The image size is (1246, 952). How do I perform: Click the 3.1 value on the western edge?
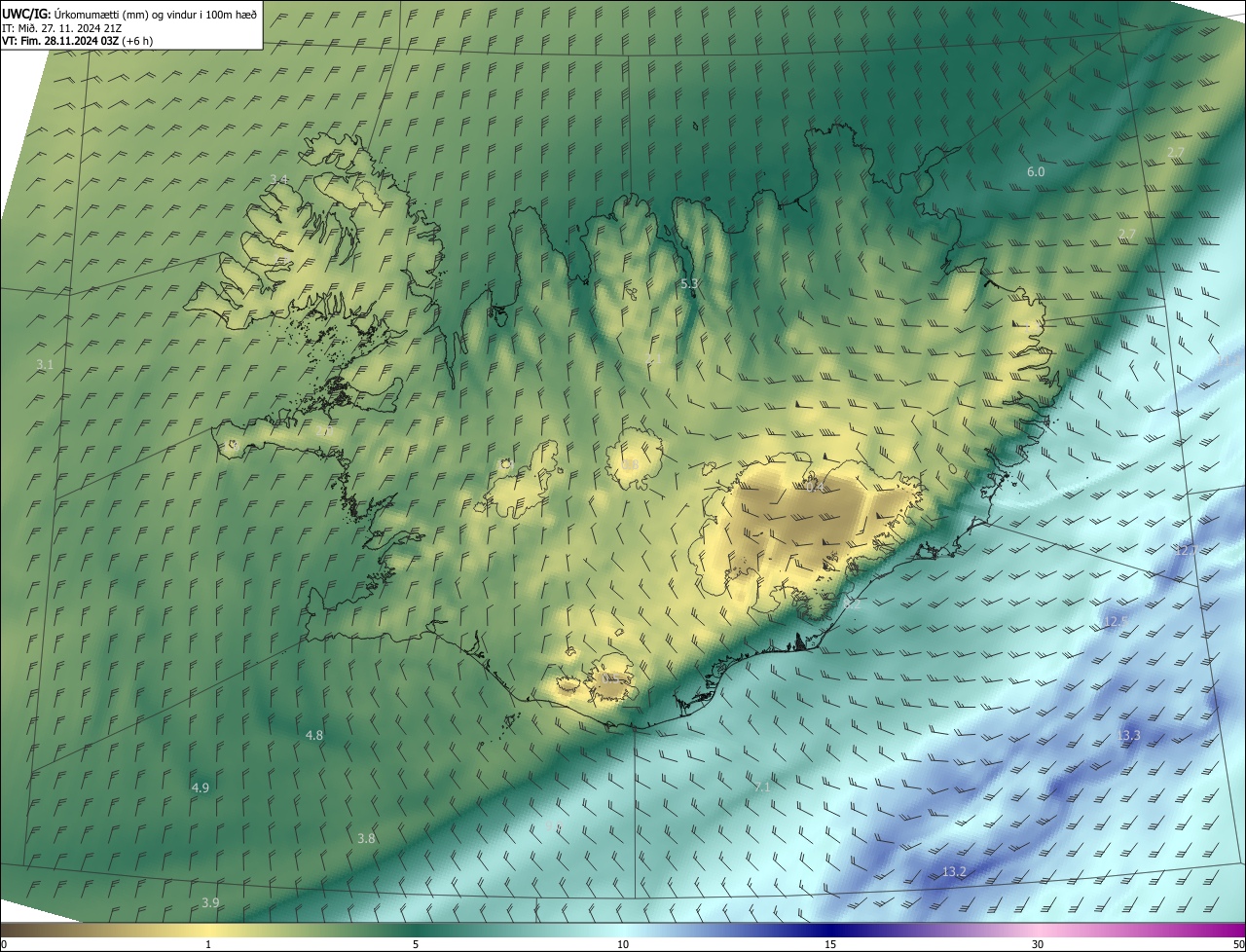click(x=45, y=365)
